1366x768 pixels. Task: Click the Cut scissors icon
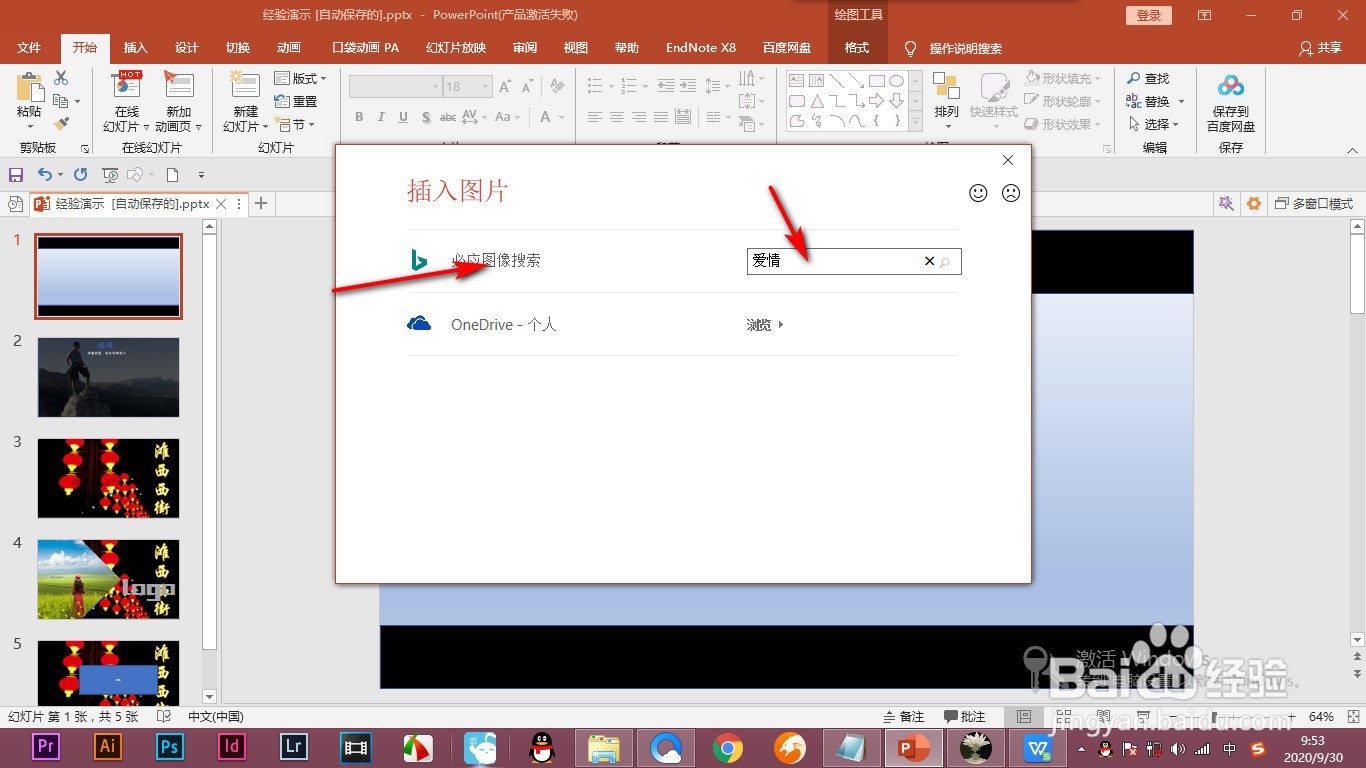point(61,78)
